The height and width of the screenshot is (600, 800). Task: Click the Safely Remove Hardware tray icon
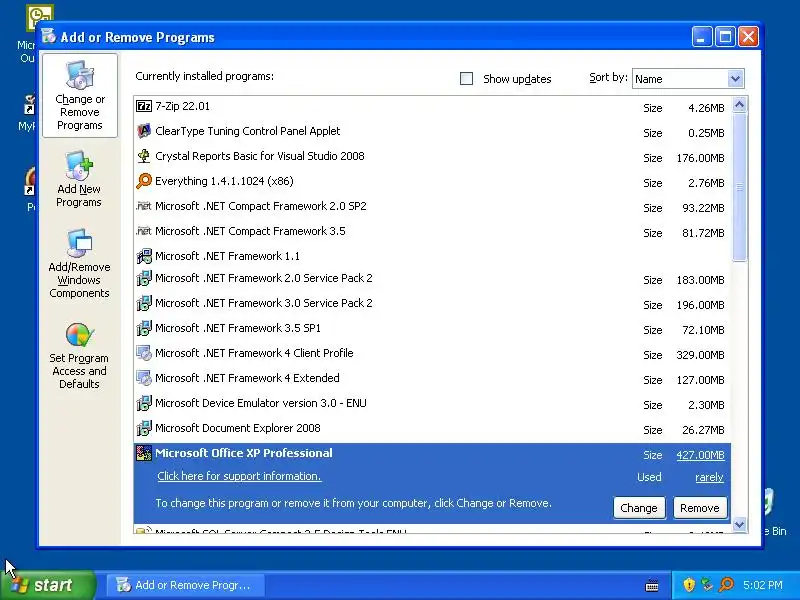pyautogui.click(x=707, y=585)
